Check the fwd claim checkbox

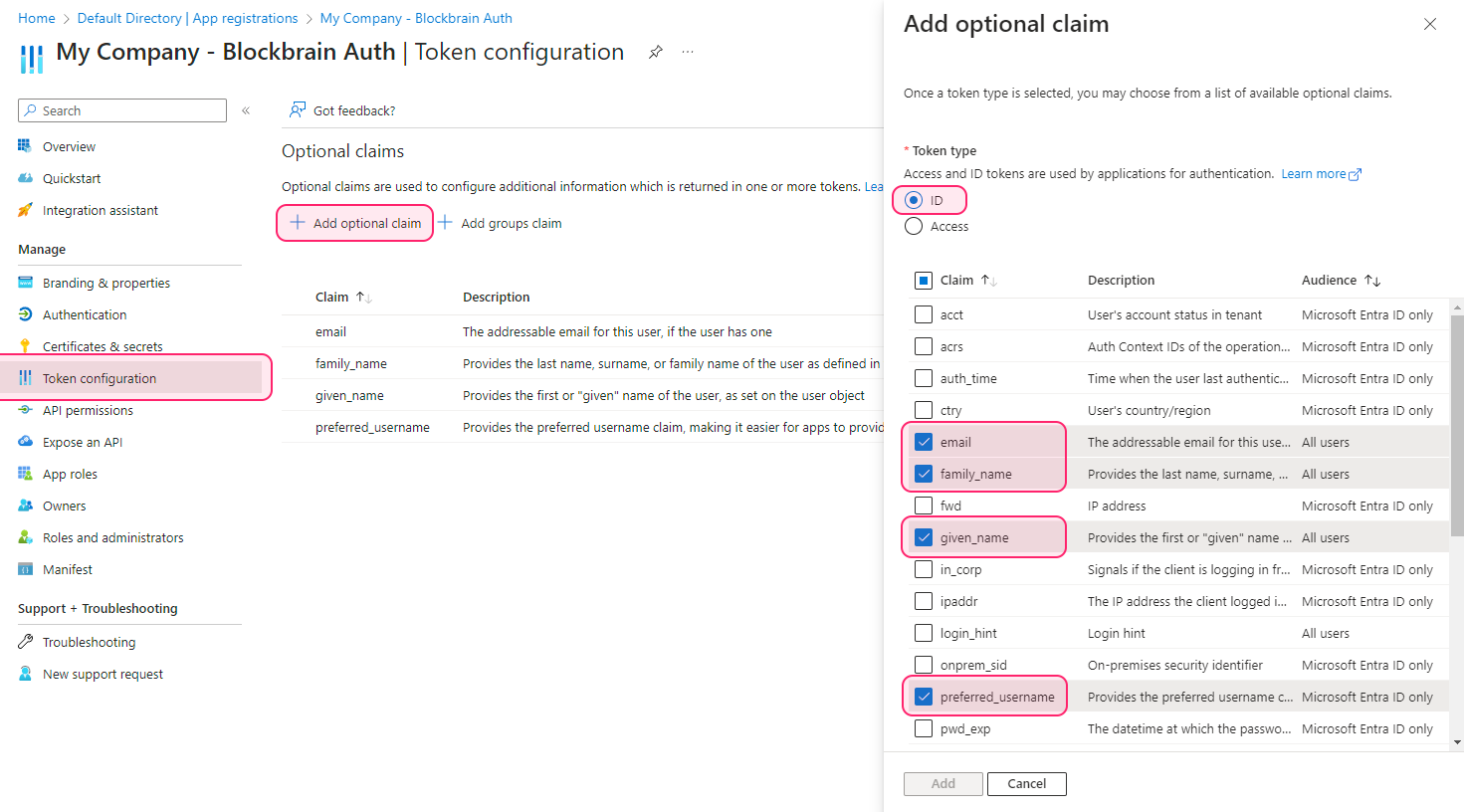(x=924, y=506)
